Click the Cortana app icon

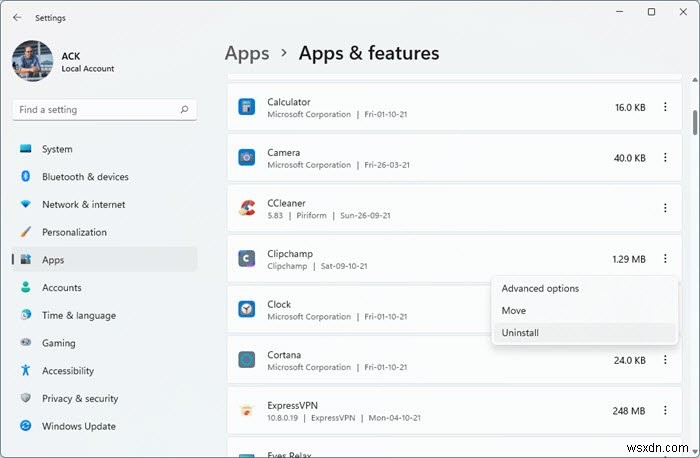(x=246, y=360)
